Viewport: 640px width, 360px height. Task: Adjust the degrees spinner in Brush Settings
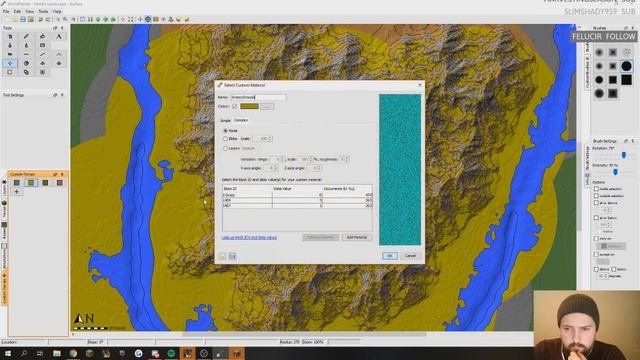[x=603, y=276]
